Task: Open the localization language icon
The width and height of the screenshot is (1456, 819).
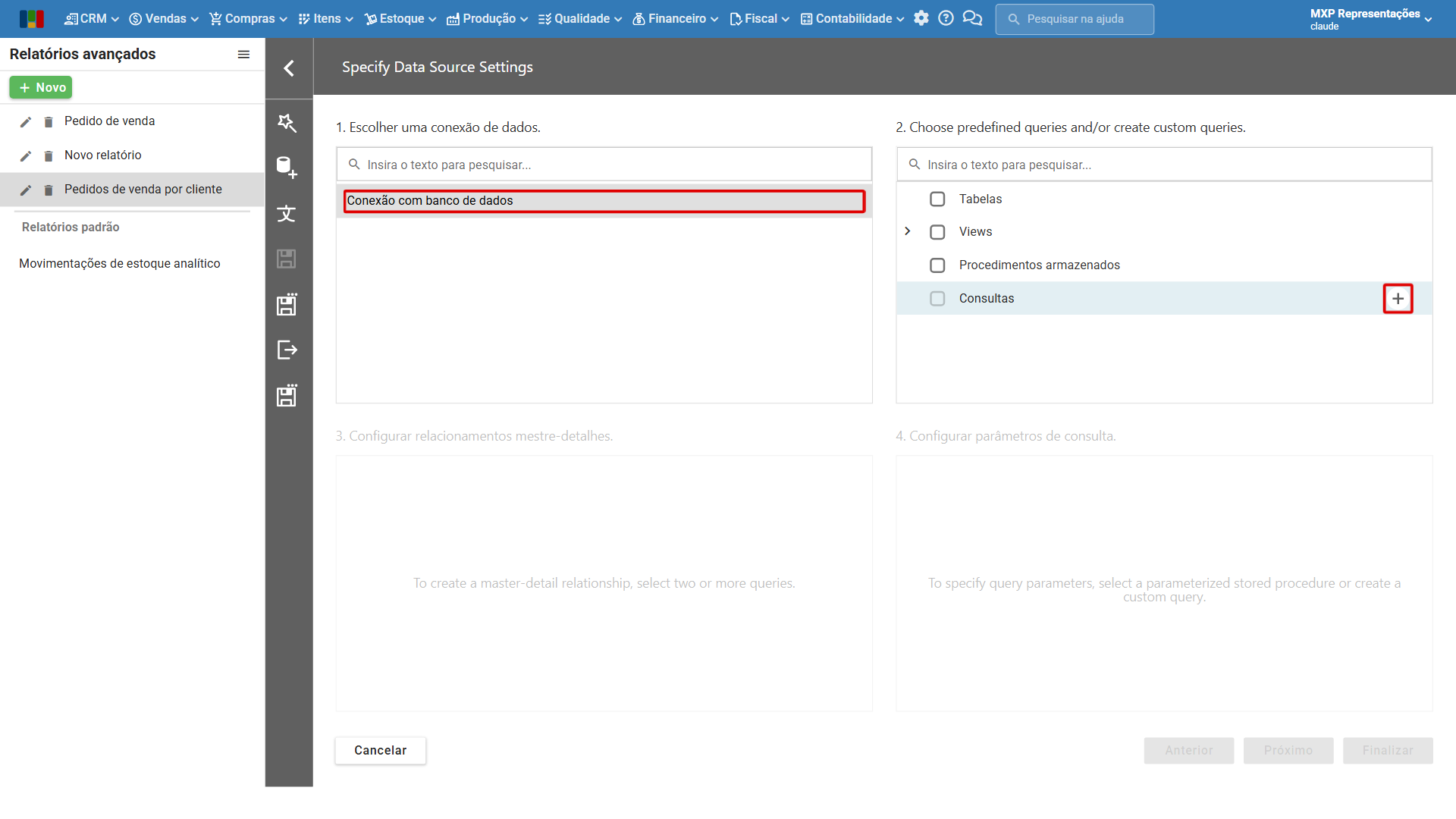Action: pyautogui.click(x=287, y=213)
